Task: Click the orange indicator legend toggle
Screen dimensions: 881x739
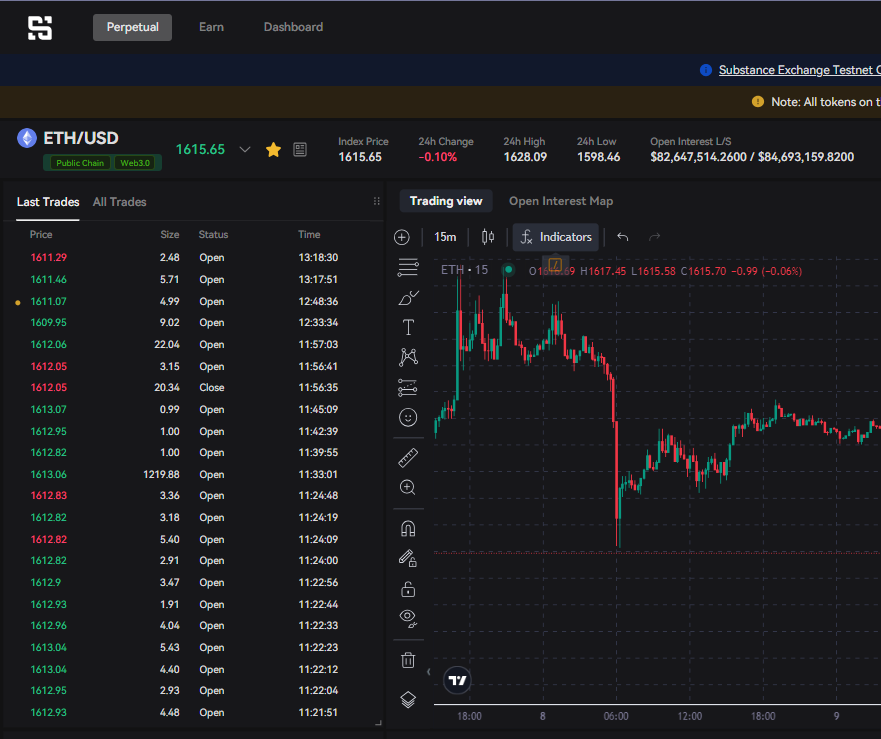Action: coord(555,264)
